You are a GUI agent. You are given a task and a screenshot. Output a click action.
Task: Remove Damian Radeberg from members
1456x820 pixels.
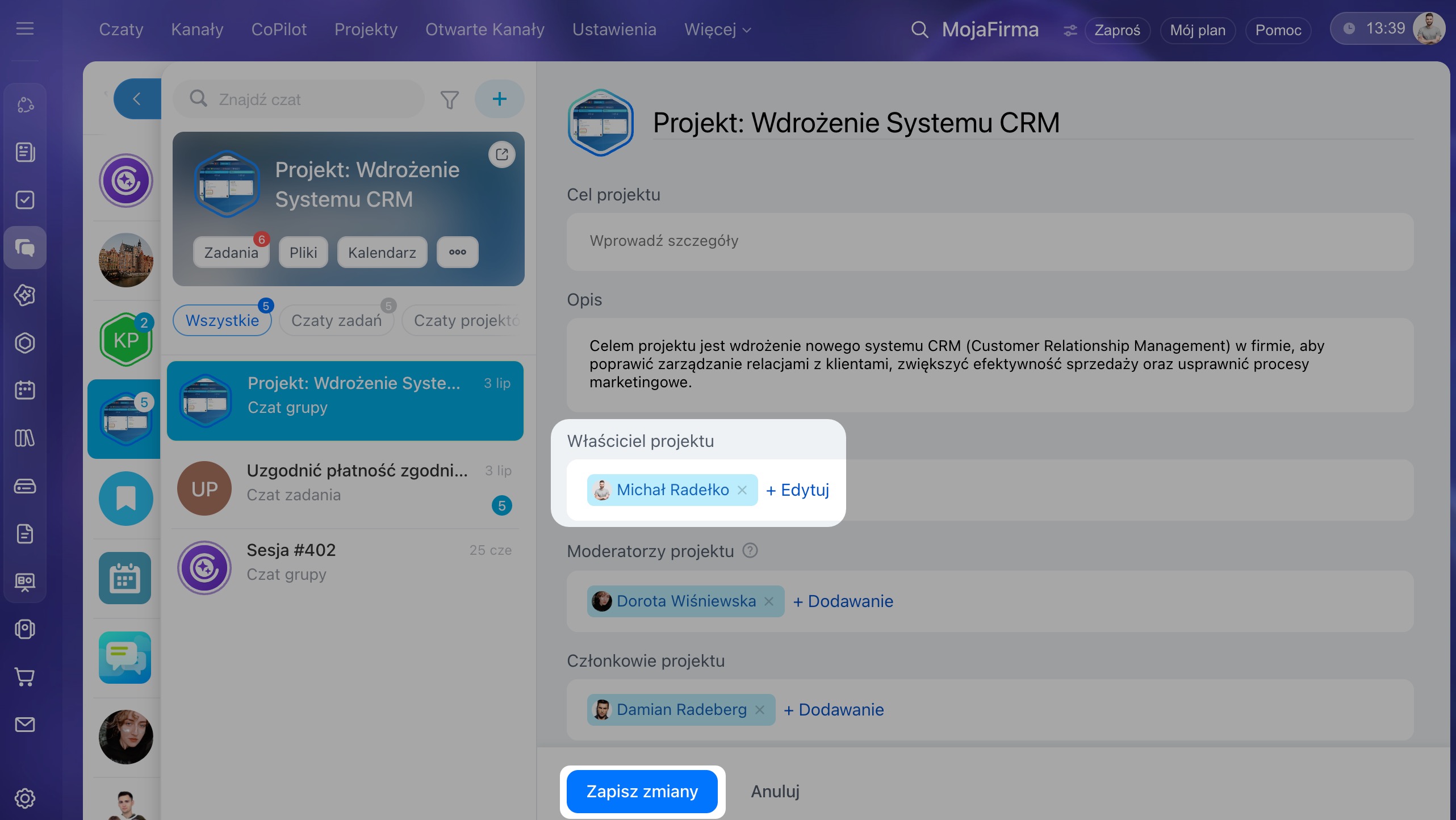tap(760, 710)
